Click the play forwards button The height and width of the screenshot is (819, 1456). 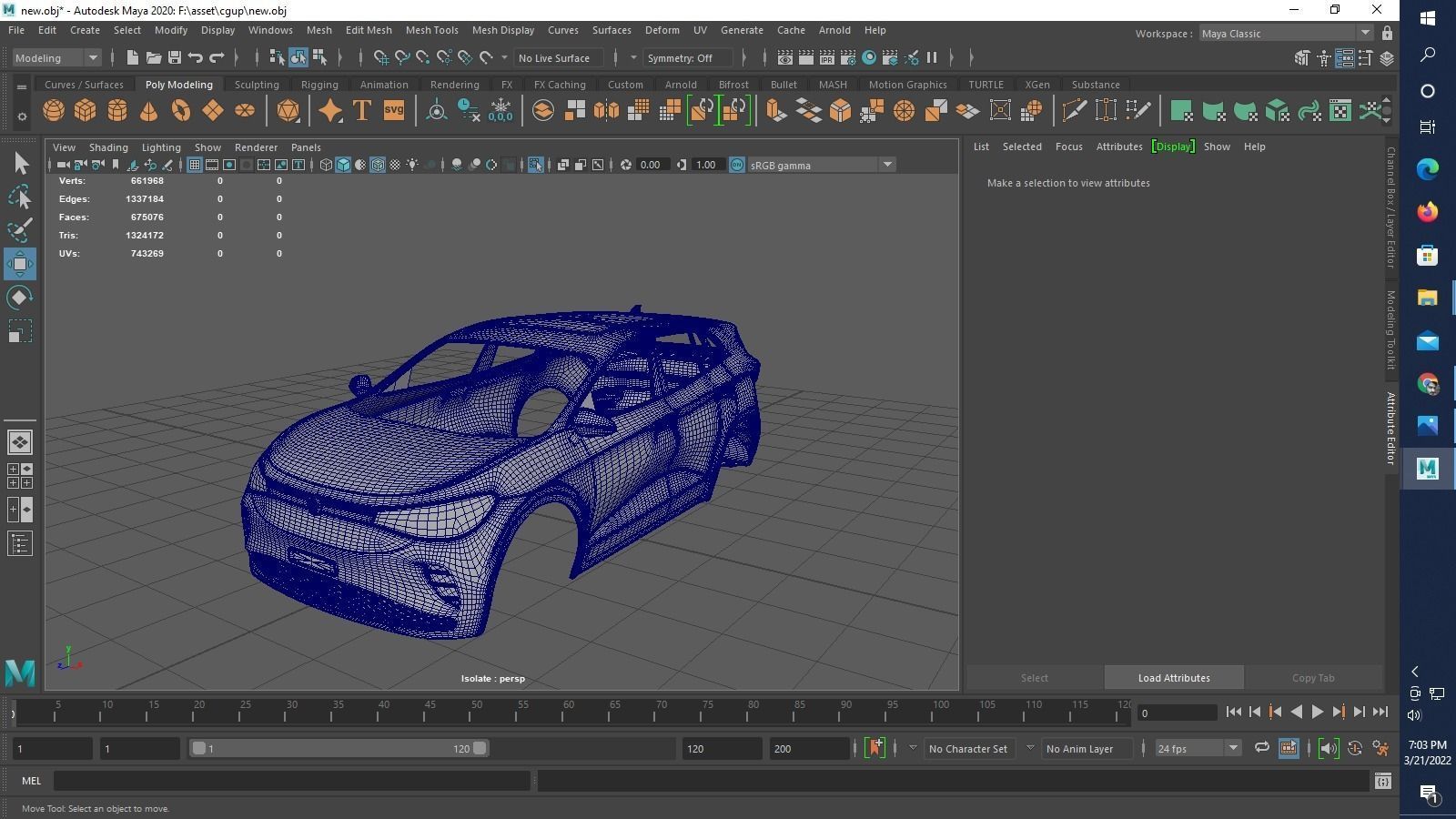(x=1317, y=713)
